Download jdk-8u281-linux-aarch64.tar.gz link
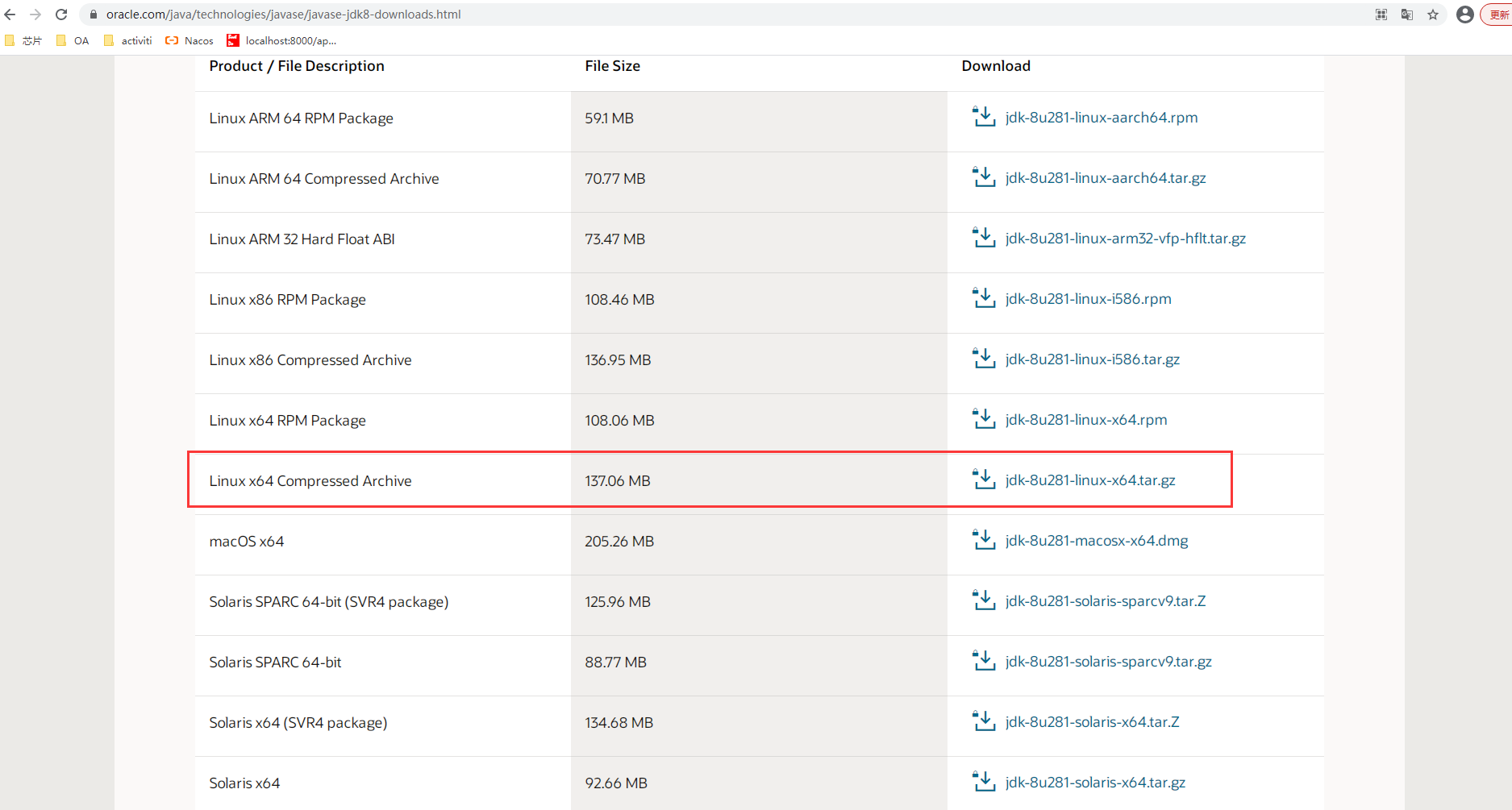This screenshot has width=1512, height=810. click(x=1106, y=178)
